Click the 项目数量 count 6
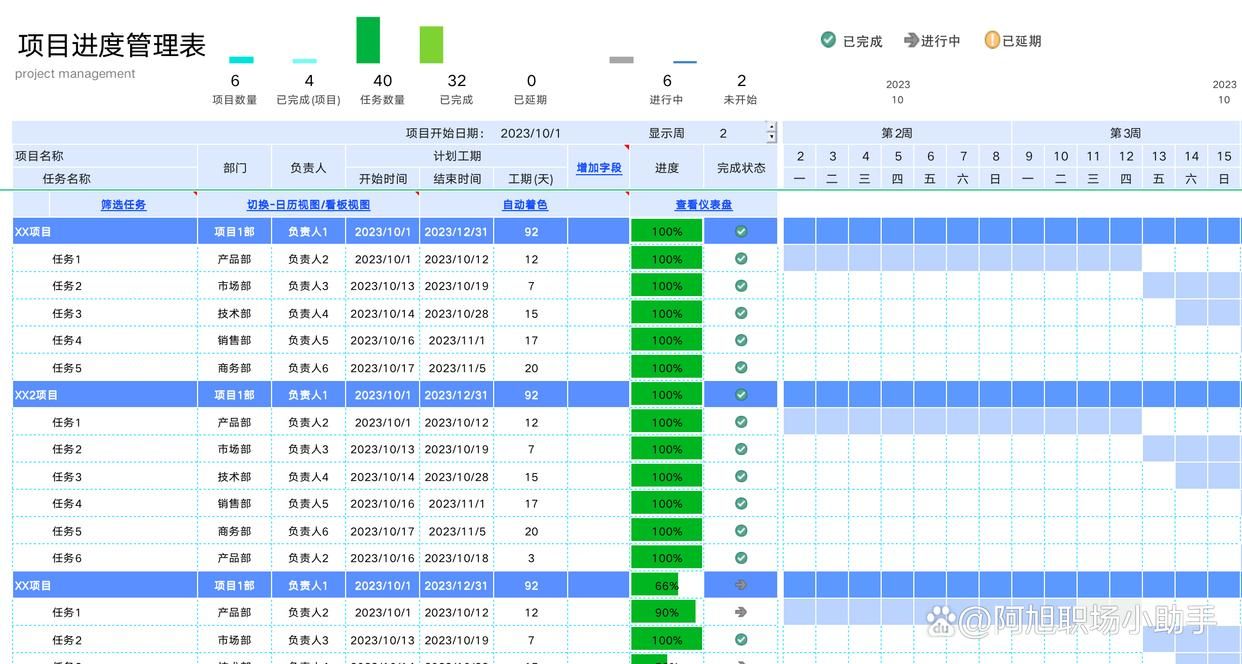The width and height of the screenshot is (1242, 664). [x=235, y=81]
